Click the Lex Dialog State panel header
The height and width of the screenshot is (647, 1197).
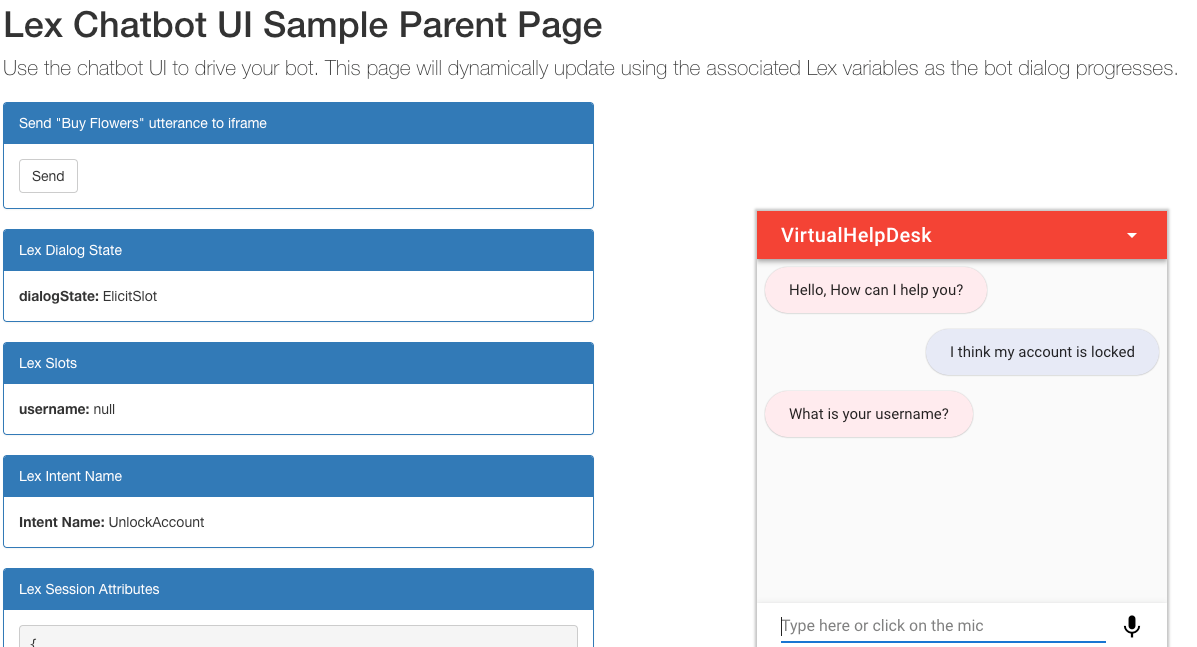pos(298,250)
